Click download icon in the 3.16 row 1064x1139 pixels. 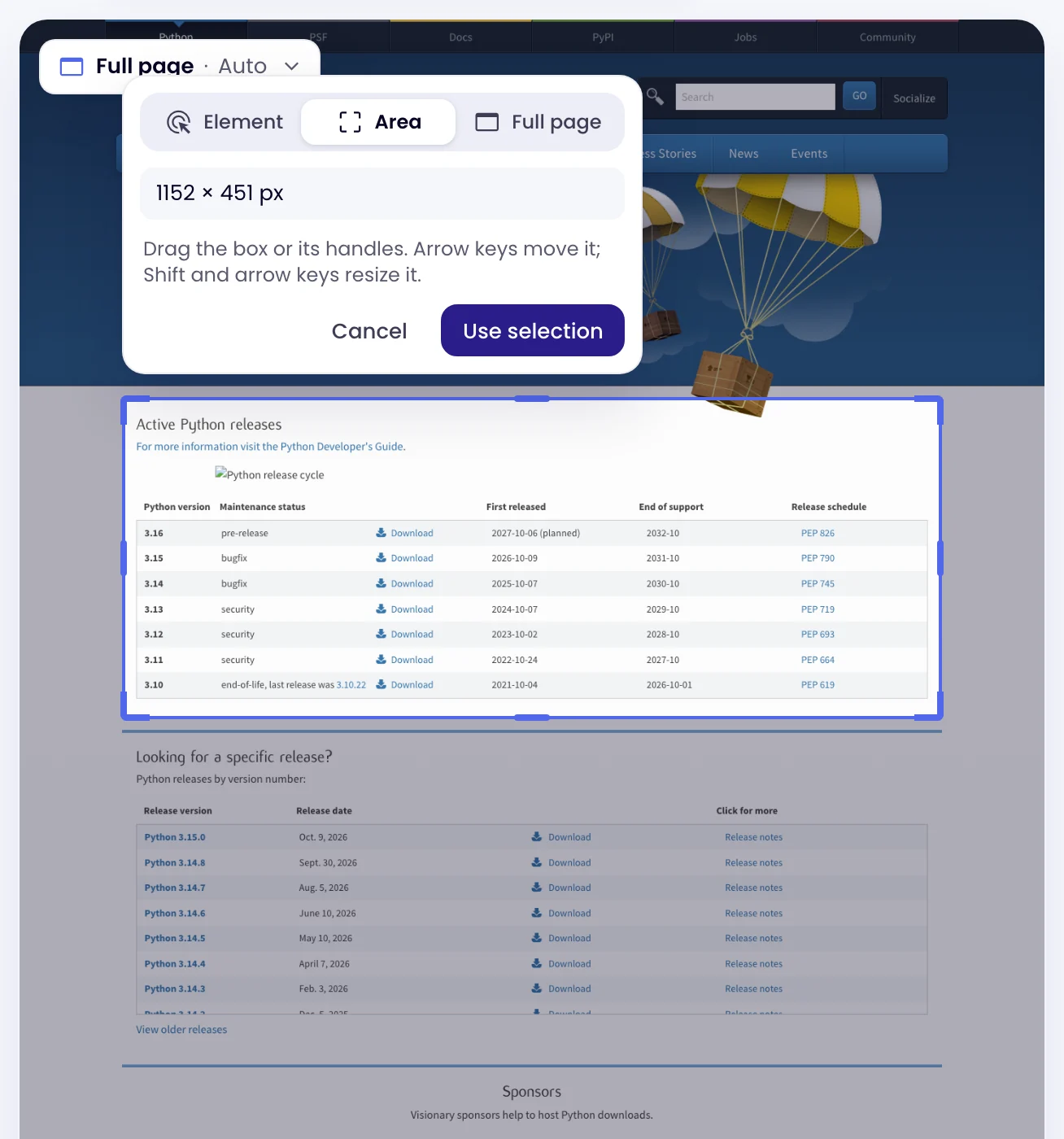(381, 533)
